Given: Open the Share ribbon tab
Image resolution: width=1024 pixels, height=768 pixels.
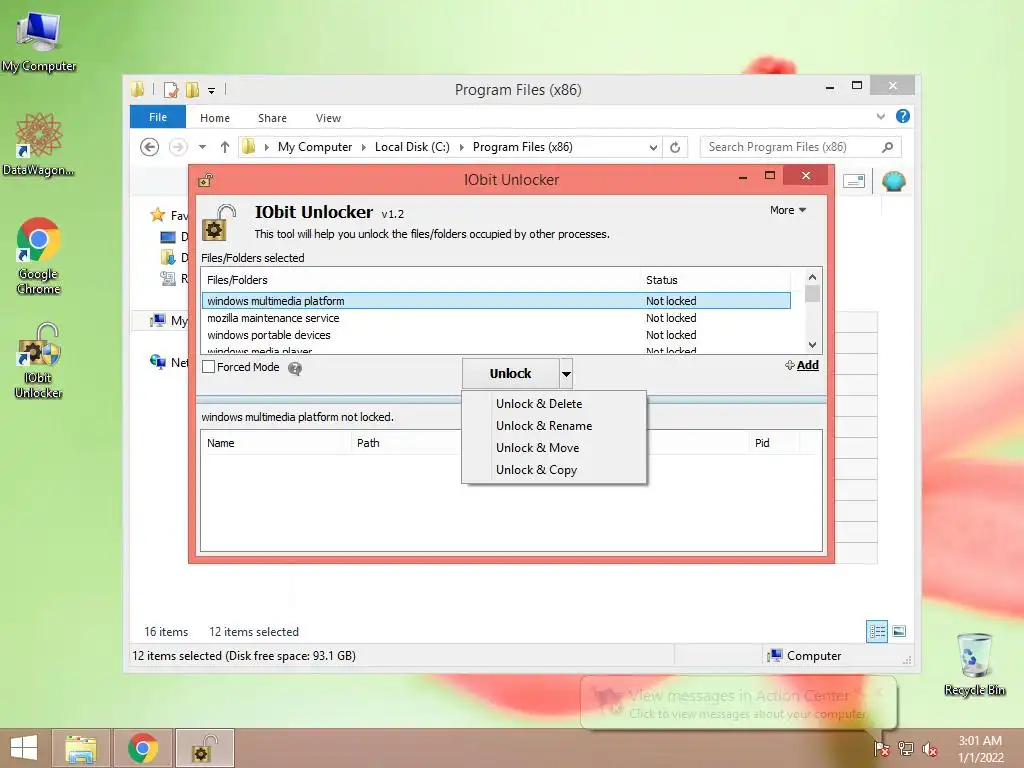Looking at the screenshot, I should tap(272, 118).
